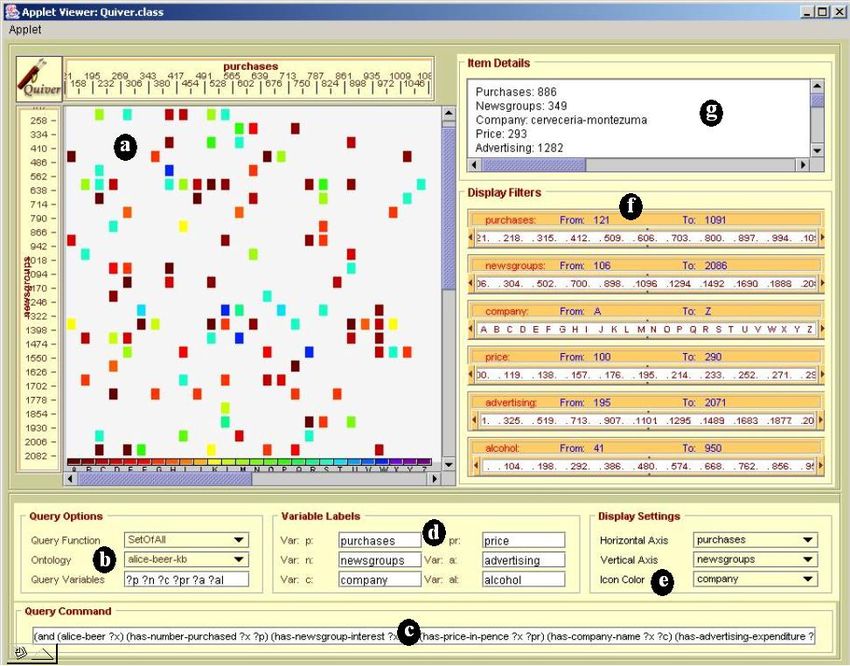Click the newsgroups filter range scale
850x666 pixels.
646,283
